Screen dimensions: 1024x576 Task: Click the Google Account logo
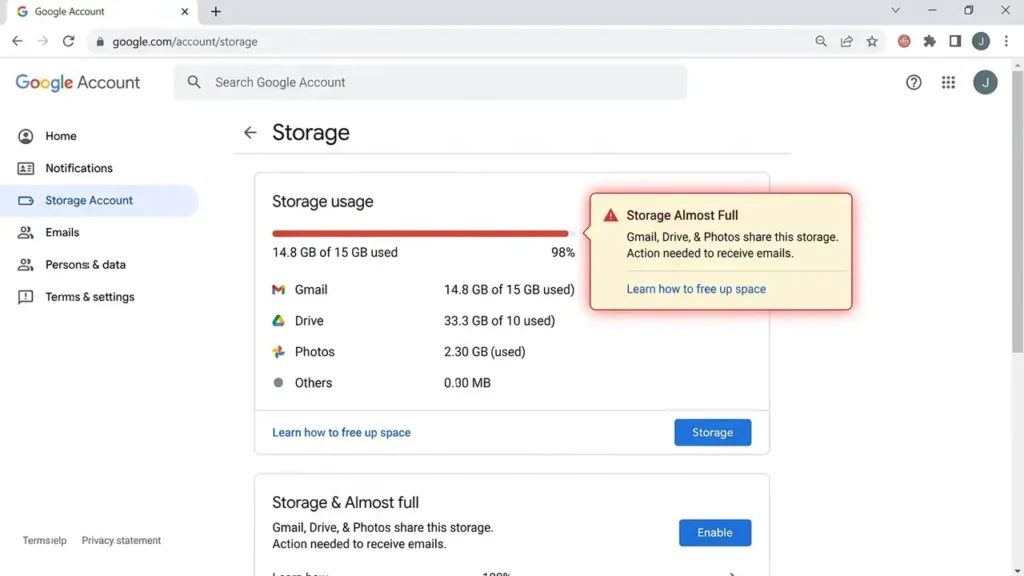tap(78, 82)
